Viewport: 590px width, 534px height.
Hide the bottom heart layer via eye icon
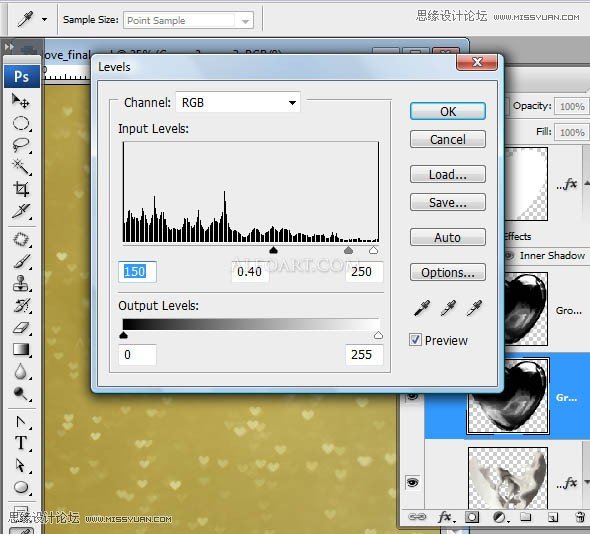click(413, 482)
